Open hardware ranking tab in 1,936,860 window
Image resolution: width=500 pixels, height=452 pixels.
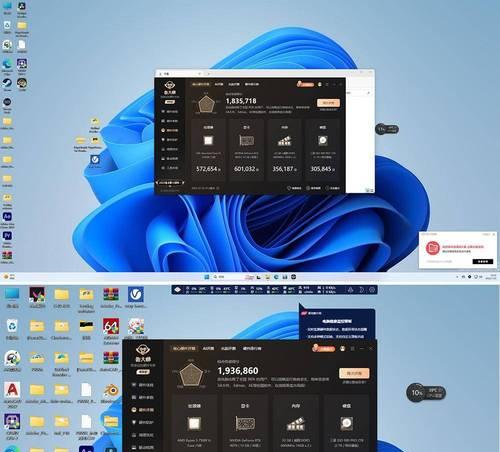pos(252,348)
